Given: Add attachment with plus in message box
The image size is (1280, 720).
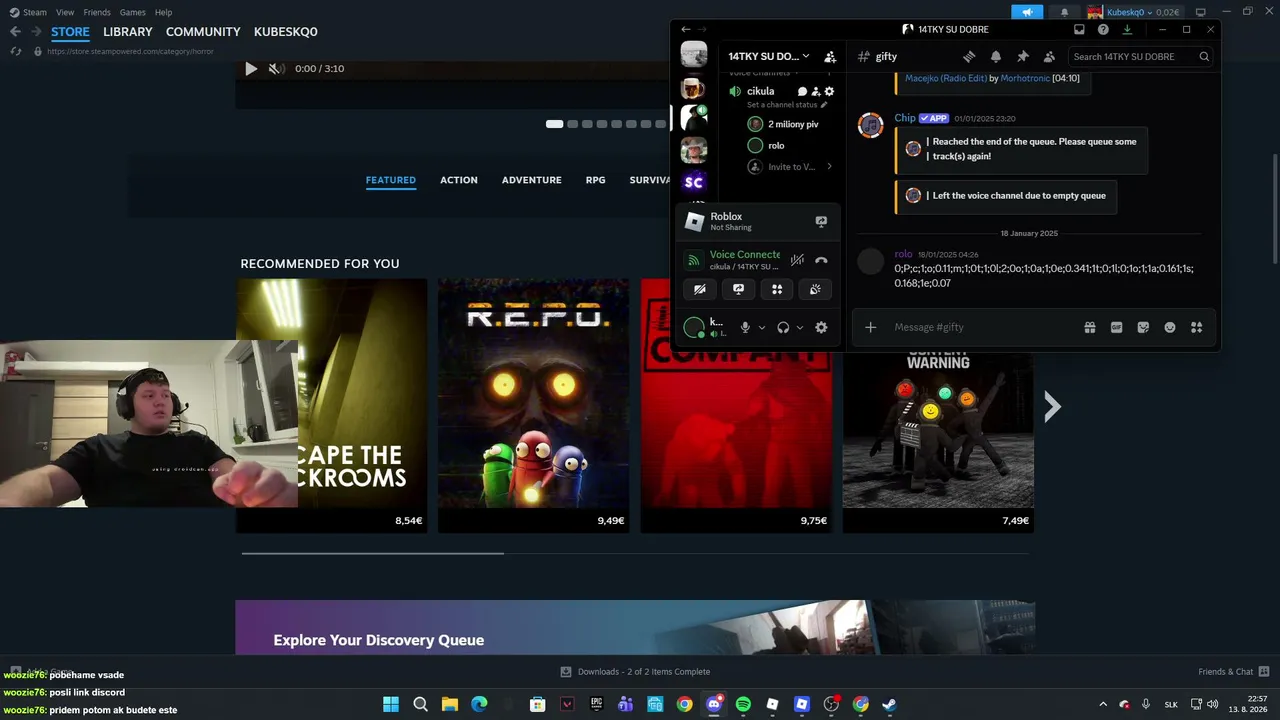Looking at the screenshot, I should click(x=870, y=327).
